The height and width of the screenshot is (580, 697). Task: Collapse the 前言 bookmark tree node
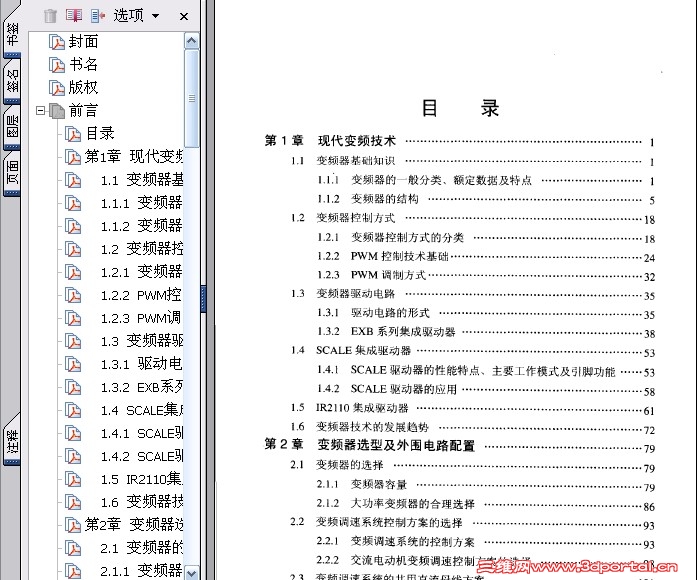pos(40,110)
